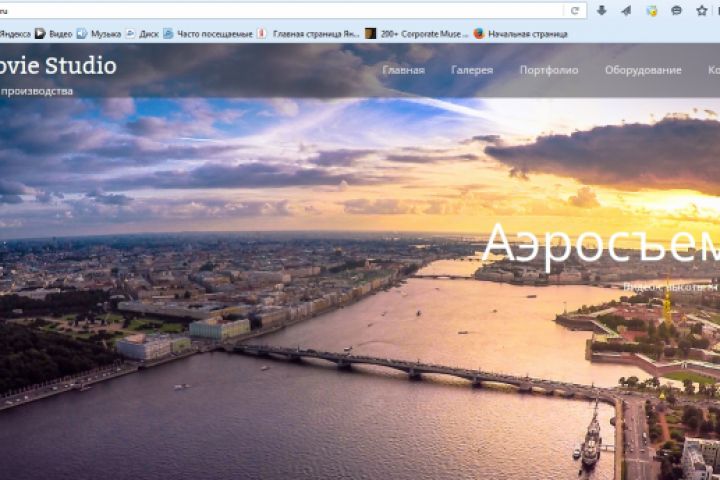
Task: Open the Начальная страница bookmark
Action: pos(520,34)
